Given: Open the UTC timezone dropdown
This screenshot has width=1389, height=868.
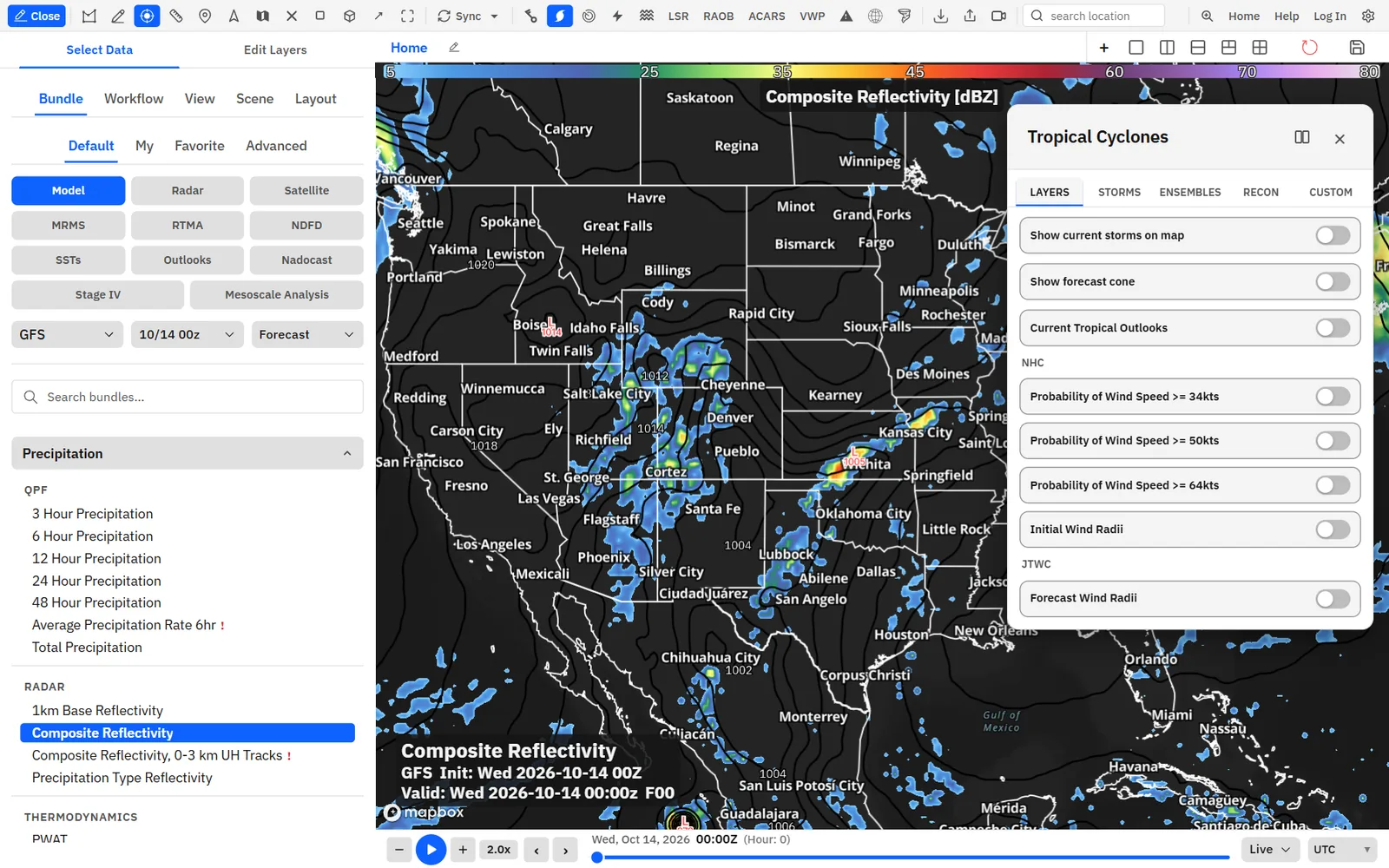Looking at the screenshot, I should [1343, 849].
